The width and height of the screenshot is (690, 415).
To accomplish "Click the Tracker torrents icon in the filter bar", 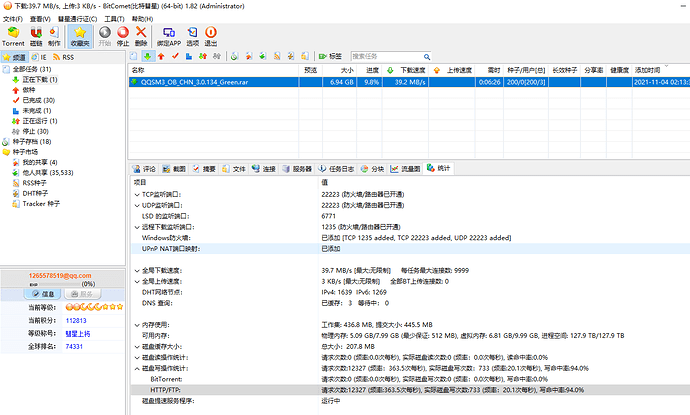I will coord(305,56).
